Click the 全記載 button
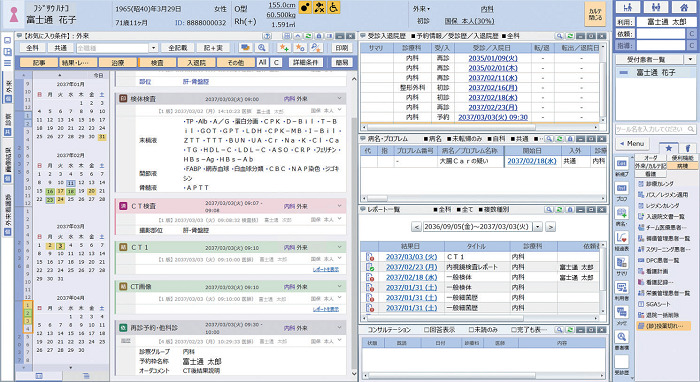 pyautogui.click(x=178, y=48)
